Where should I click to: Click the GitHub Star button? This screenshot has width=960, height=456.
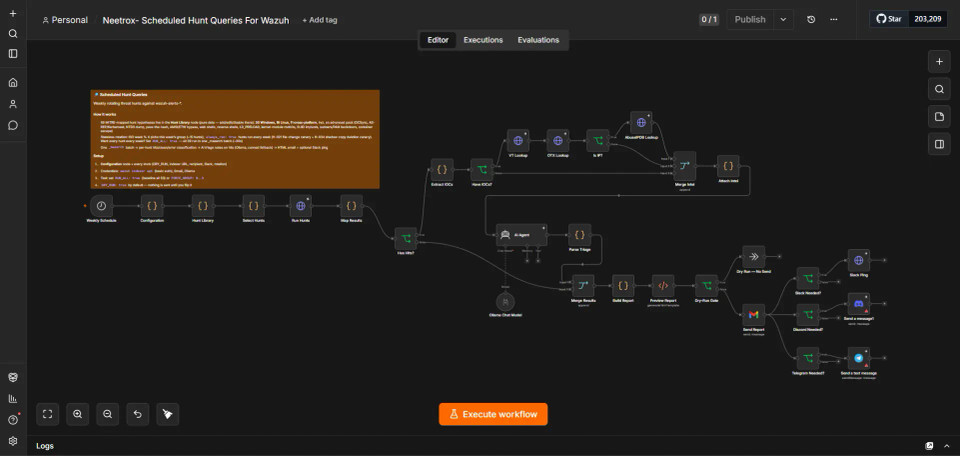pos(889,19)
